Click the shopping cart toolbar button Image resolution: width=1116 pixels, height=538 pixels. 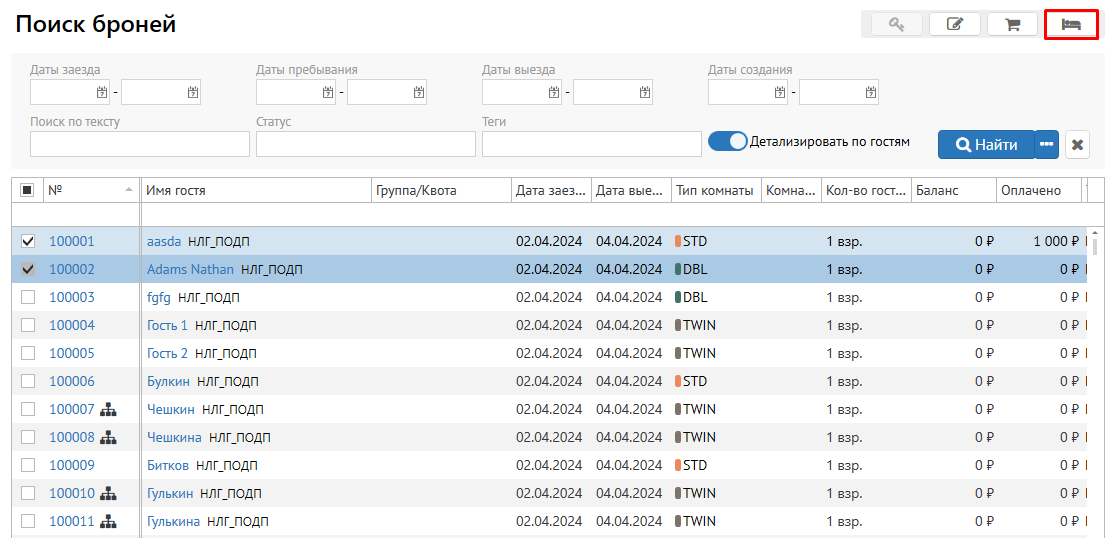pyautogui.click(x=1012, y=25)
